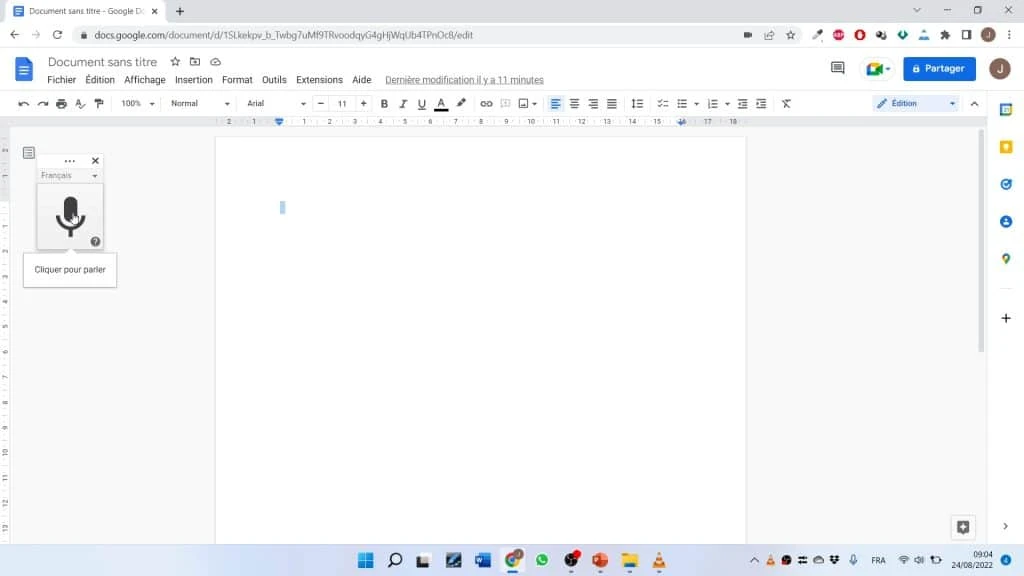Open line and paragraph spacing
Screen dimensions: 1024x576
tap(637, 104)
